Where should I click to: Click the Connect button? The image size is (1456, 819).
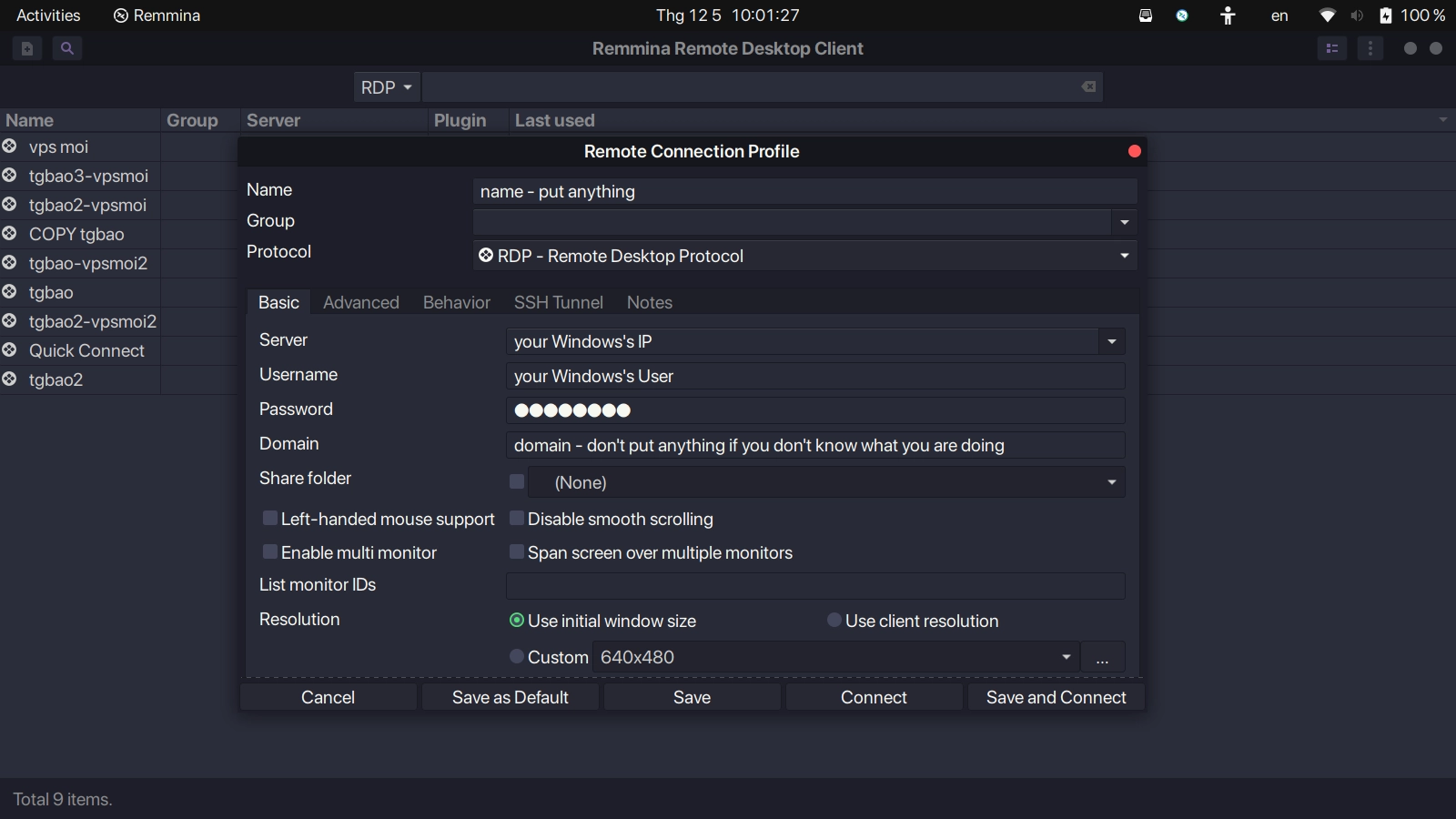coord(875,697)
